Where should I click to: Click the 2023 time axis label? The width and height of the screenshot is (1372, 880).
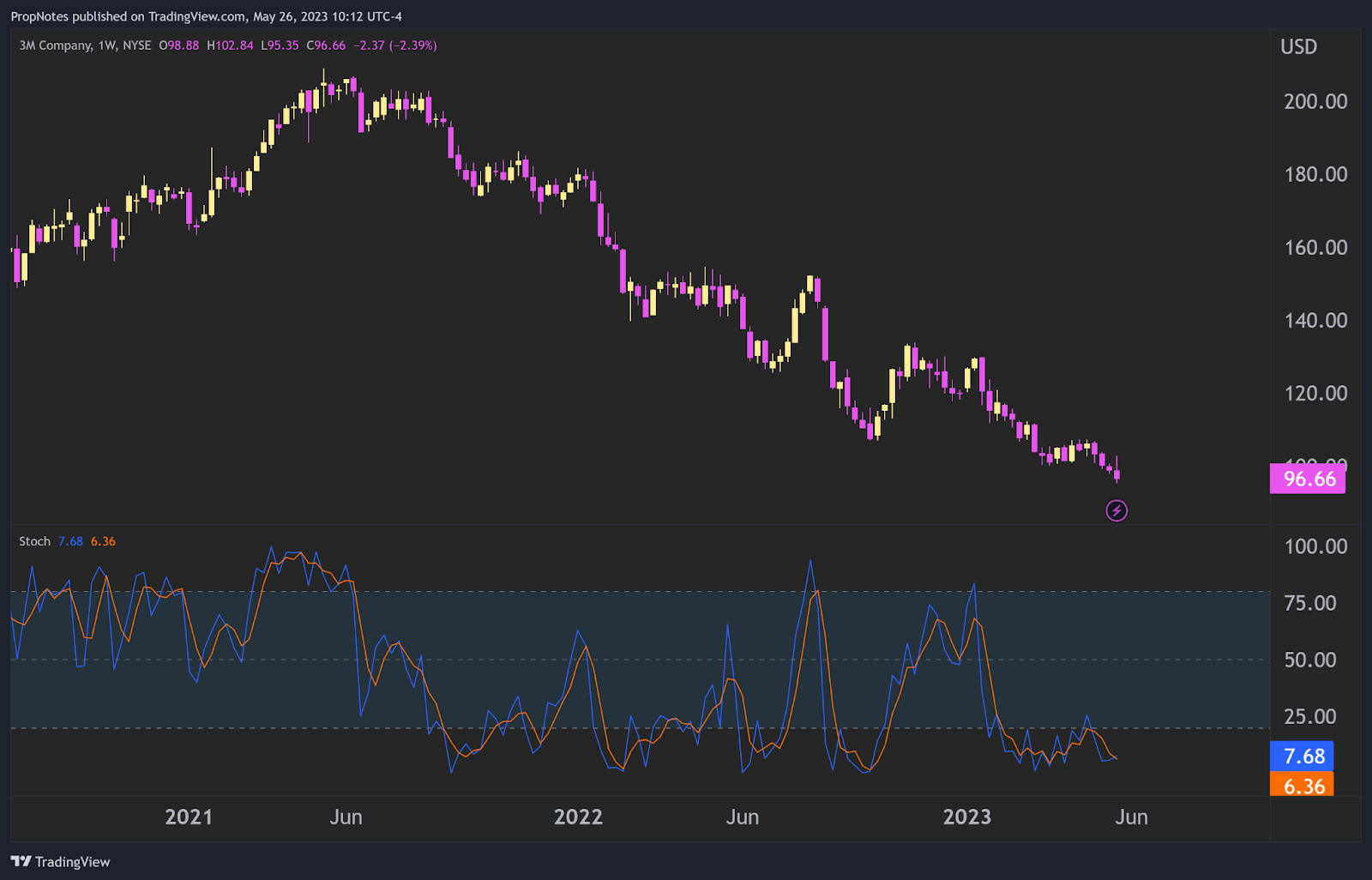point(967,817)
